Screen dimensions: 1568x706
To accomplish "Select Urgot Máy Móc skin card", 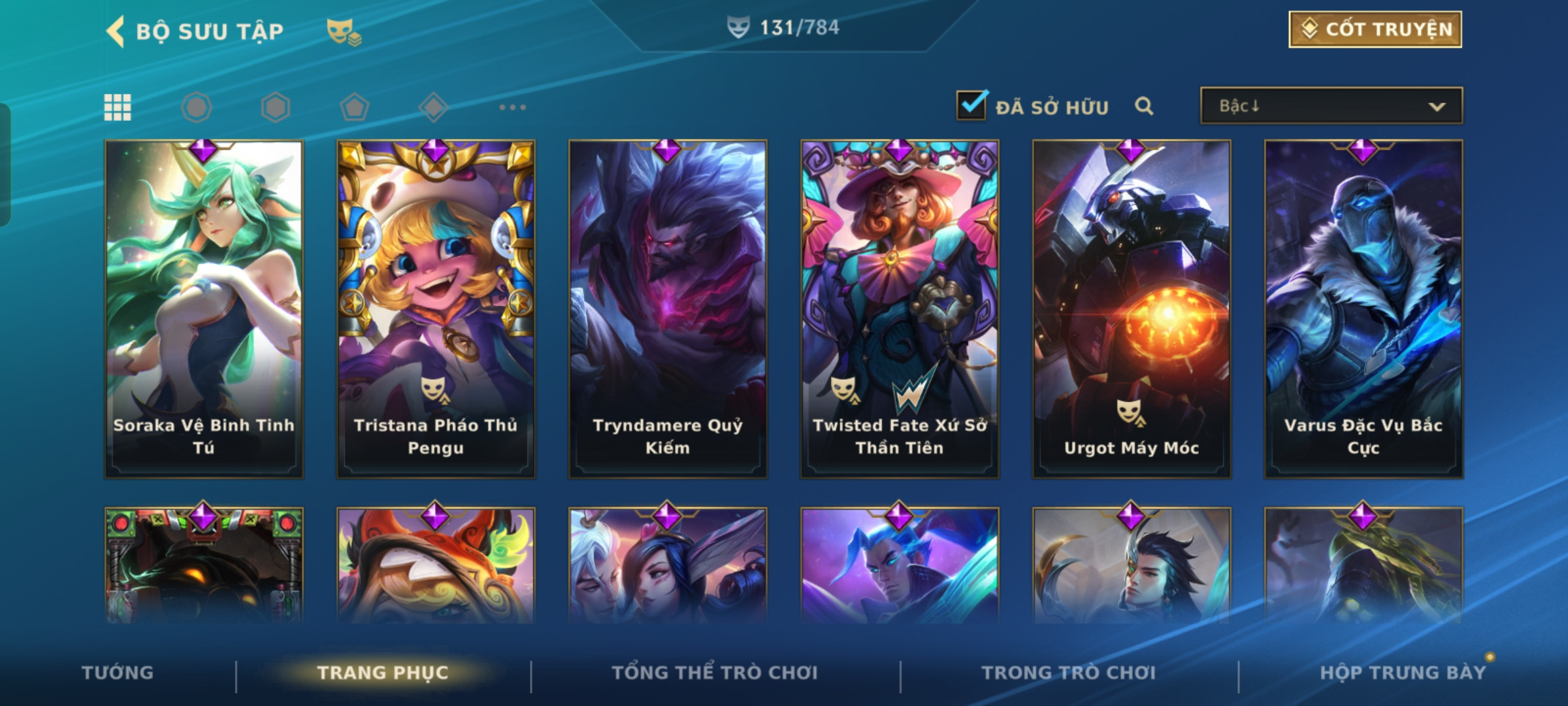I will point(1132,309).
